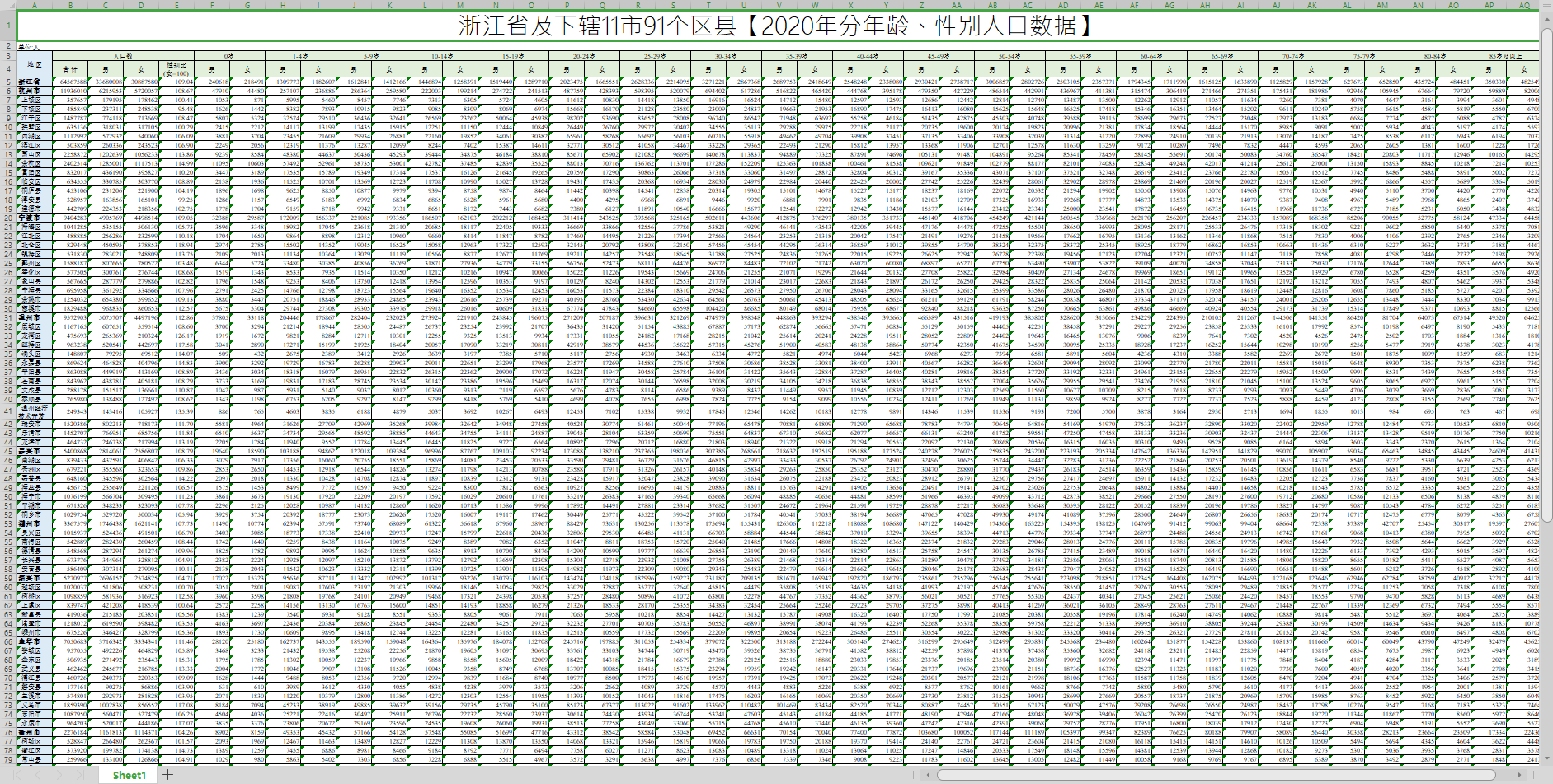Select the 1-4岁 age group header
The height and width of the screenshot is (784, 1553).
tap(300, 56)
